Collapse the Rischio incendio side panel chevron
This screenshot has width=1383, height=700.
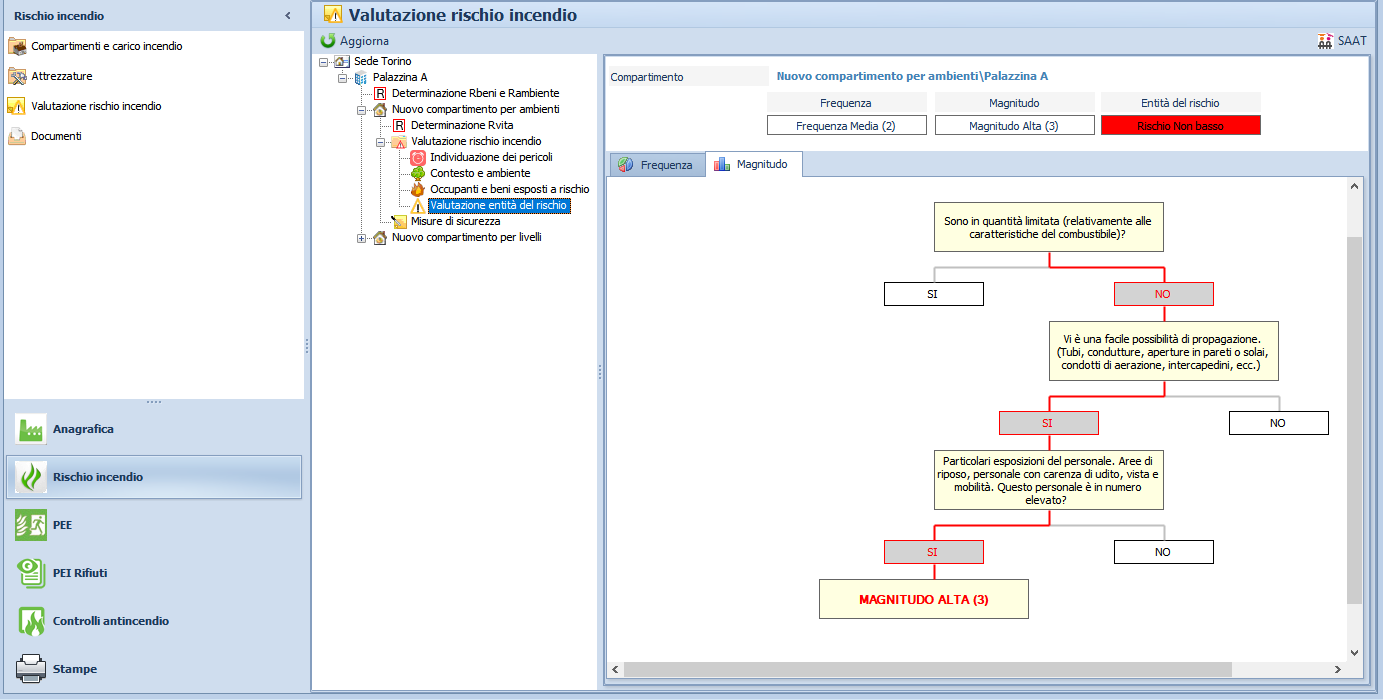288,16
